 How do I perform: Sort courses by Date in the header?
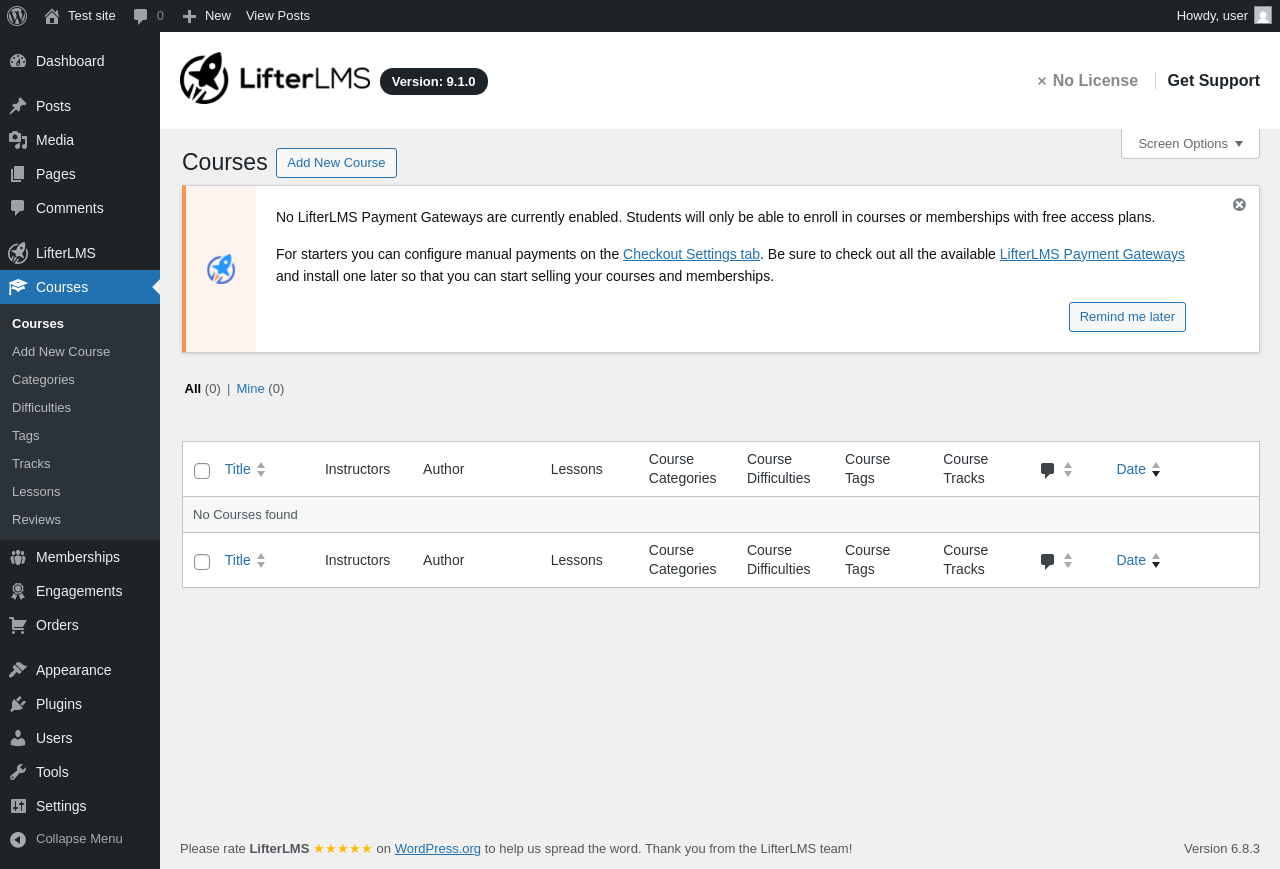1131,469
